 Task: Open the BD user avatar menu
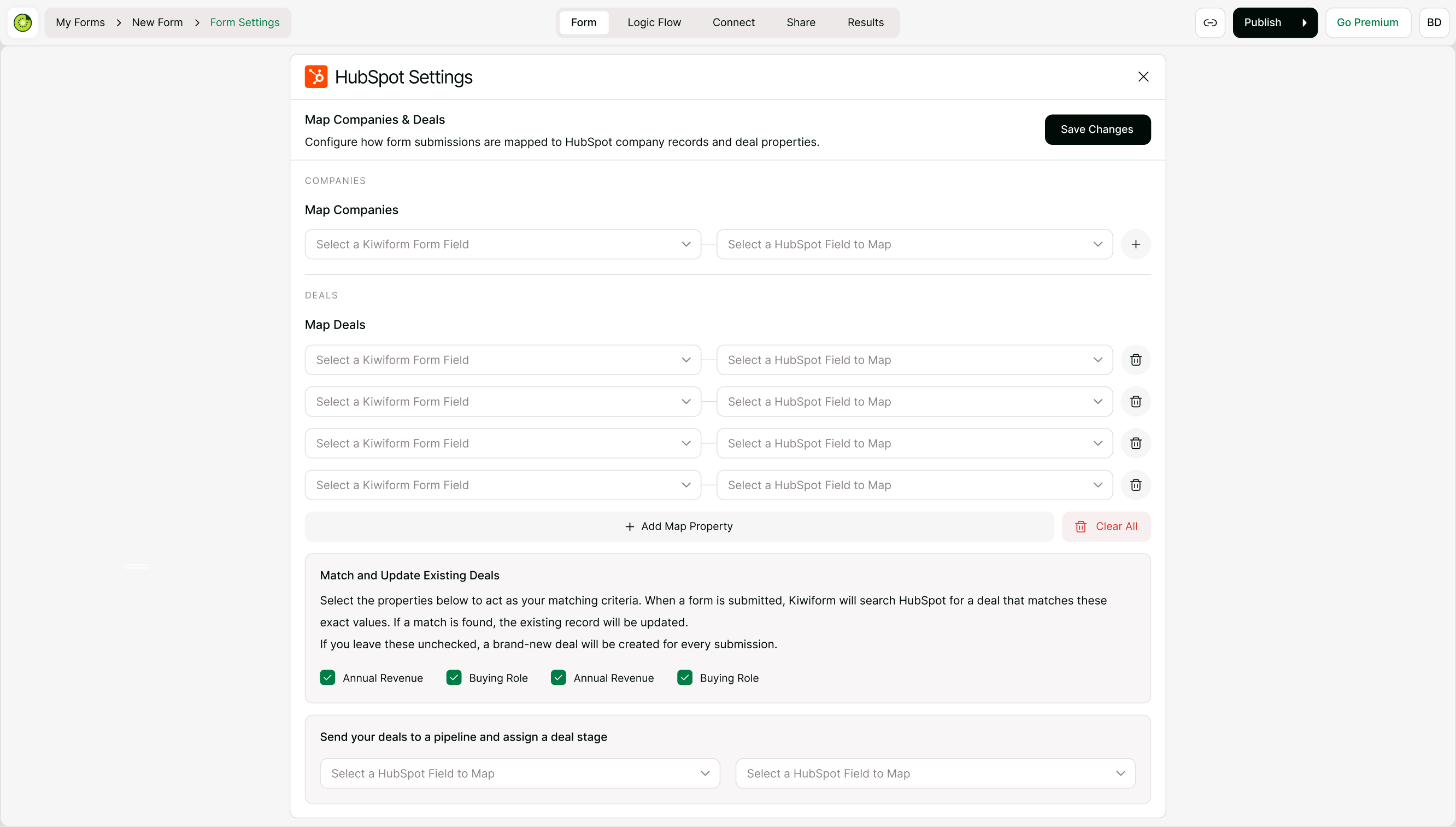click(1434, 23)
